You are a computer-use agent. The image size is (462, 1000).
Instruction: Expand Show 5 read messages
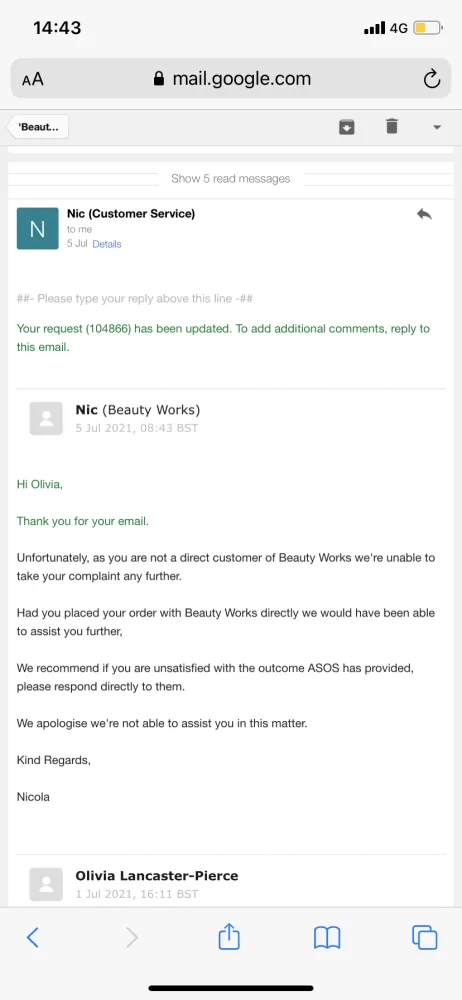230,179
